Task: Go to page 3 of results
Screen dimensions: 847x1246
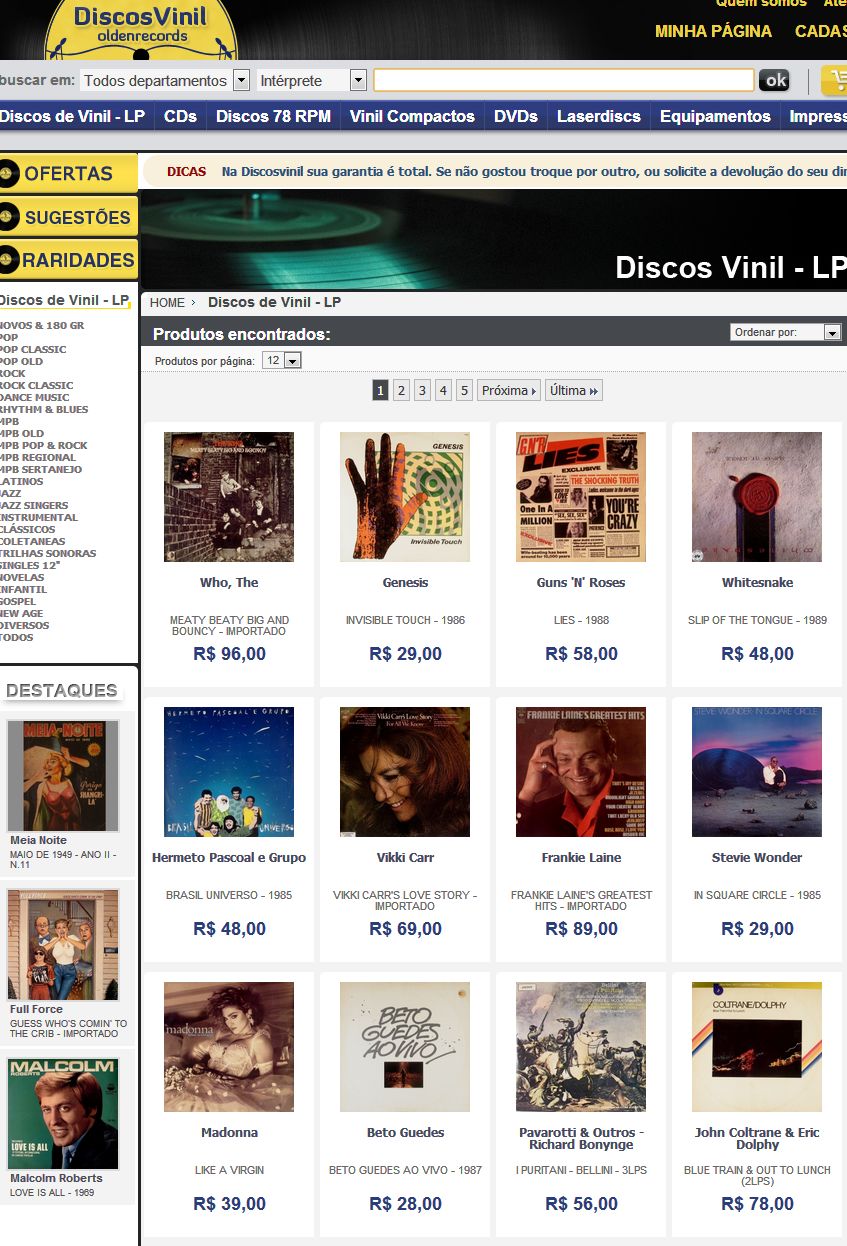Action: (x=422, y=390)
